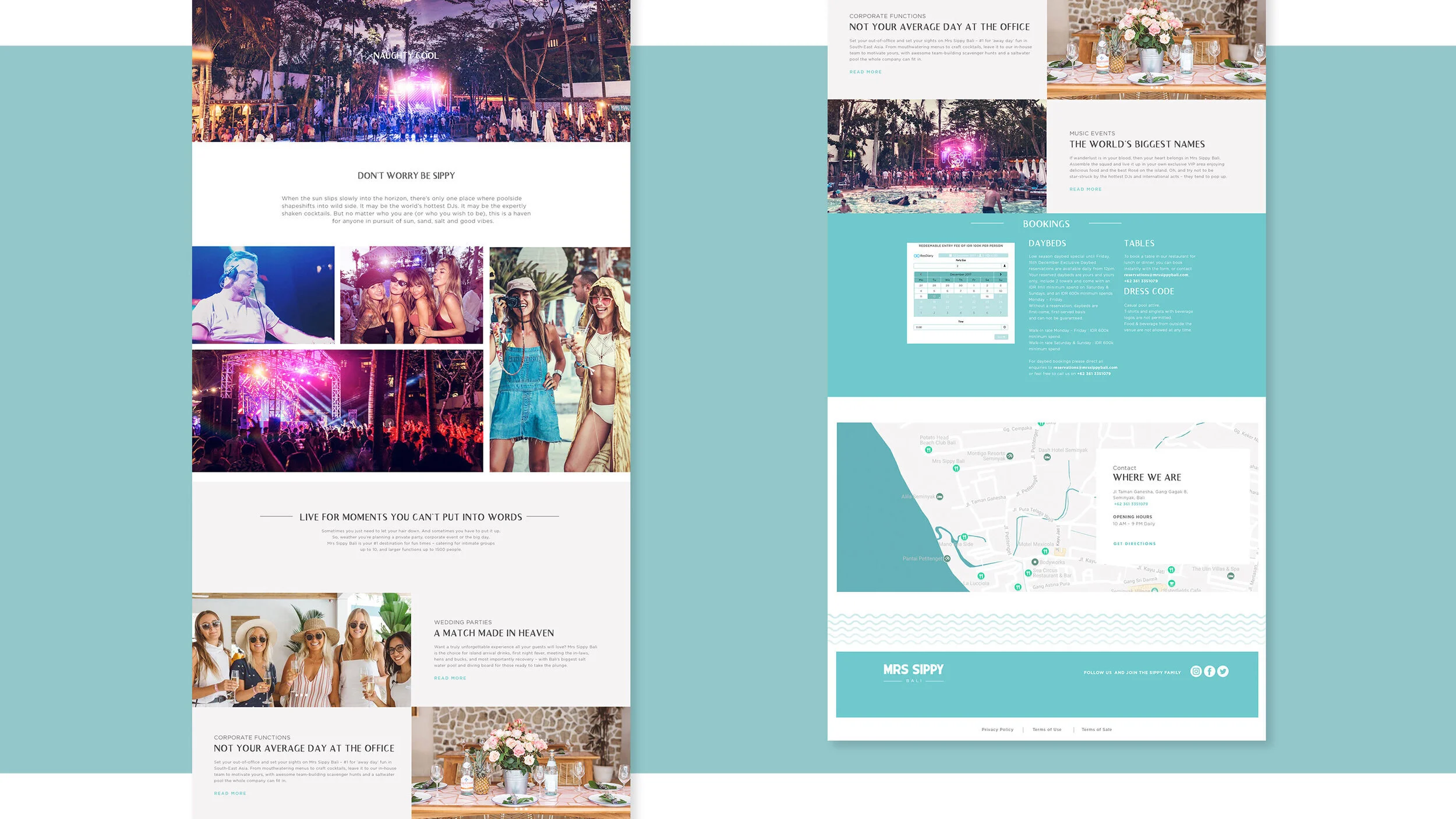This screenshot has width=1456, height=819.
Task: Click the Mrs Sippy Bali footer logo
Action: 913,672
